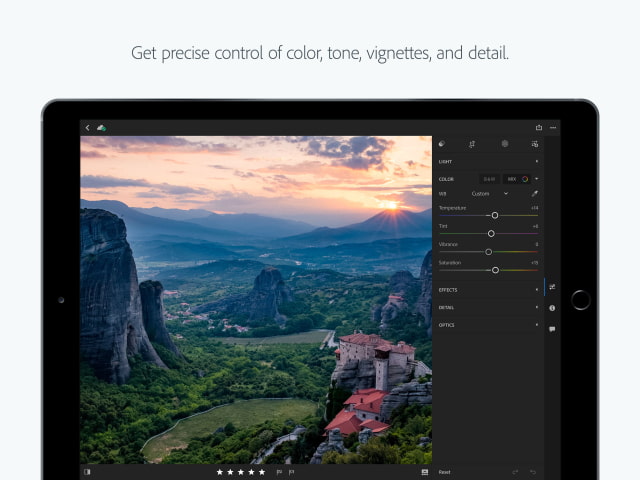Select the healing brush tool icon
This screenshot has width=640, height=480.
505,144
